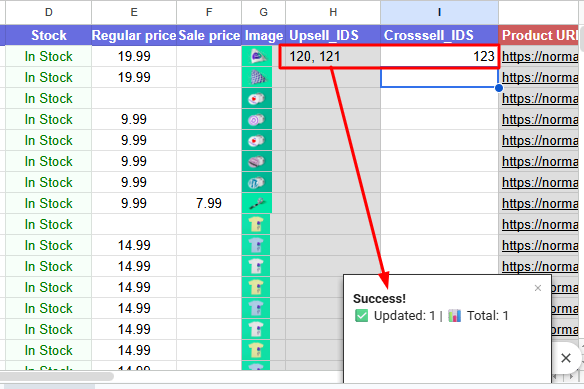The width and height of the screenshot is (584, 389).
Task: Select column F header
Action: click(209, 12)
